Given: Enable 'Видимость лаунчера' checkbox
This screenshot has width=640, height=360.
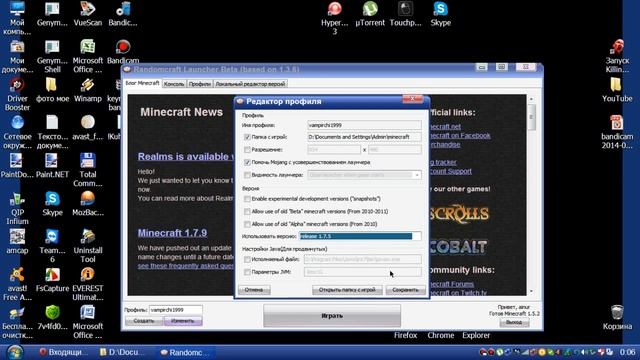Looking at the screenshot, I should 247,175.
